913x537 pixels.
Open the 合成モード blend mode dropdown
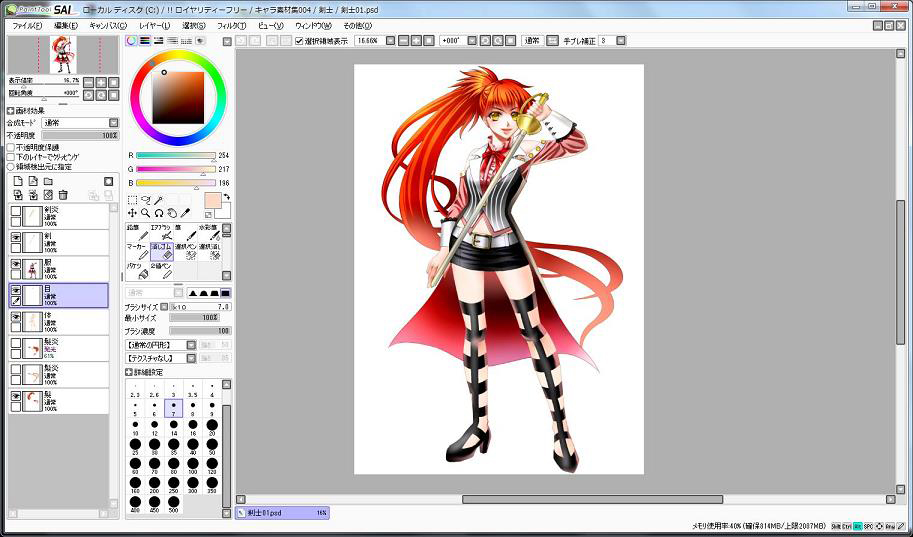79,123
